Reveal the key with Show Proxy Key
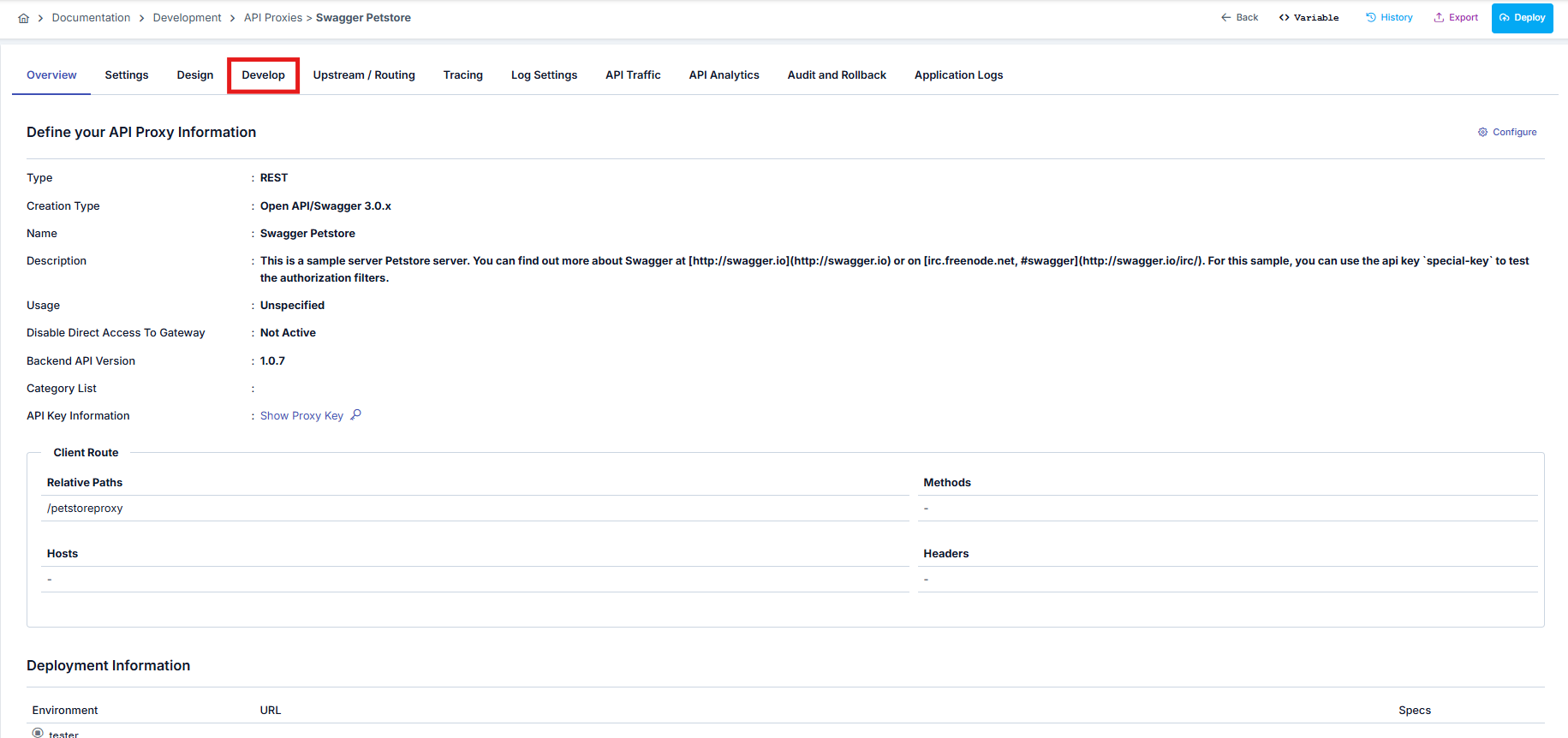The height and width of the screenshot is (738, 1568). tap(310, 416)
